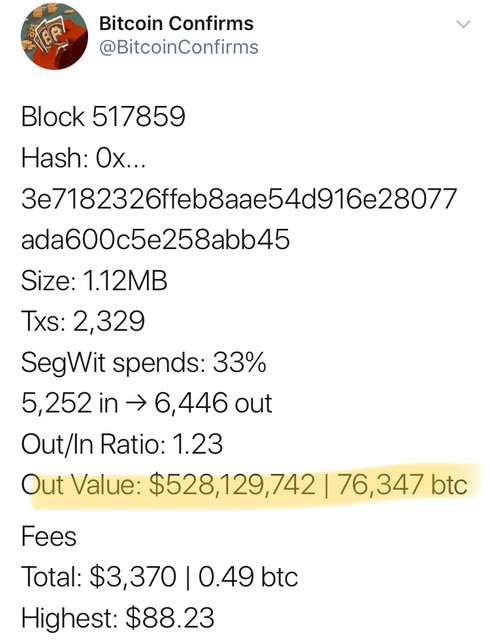Expand the tweet options chevron
490x640 pixels.
pos(463,24)
